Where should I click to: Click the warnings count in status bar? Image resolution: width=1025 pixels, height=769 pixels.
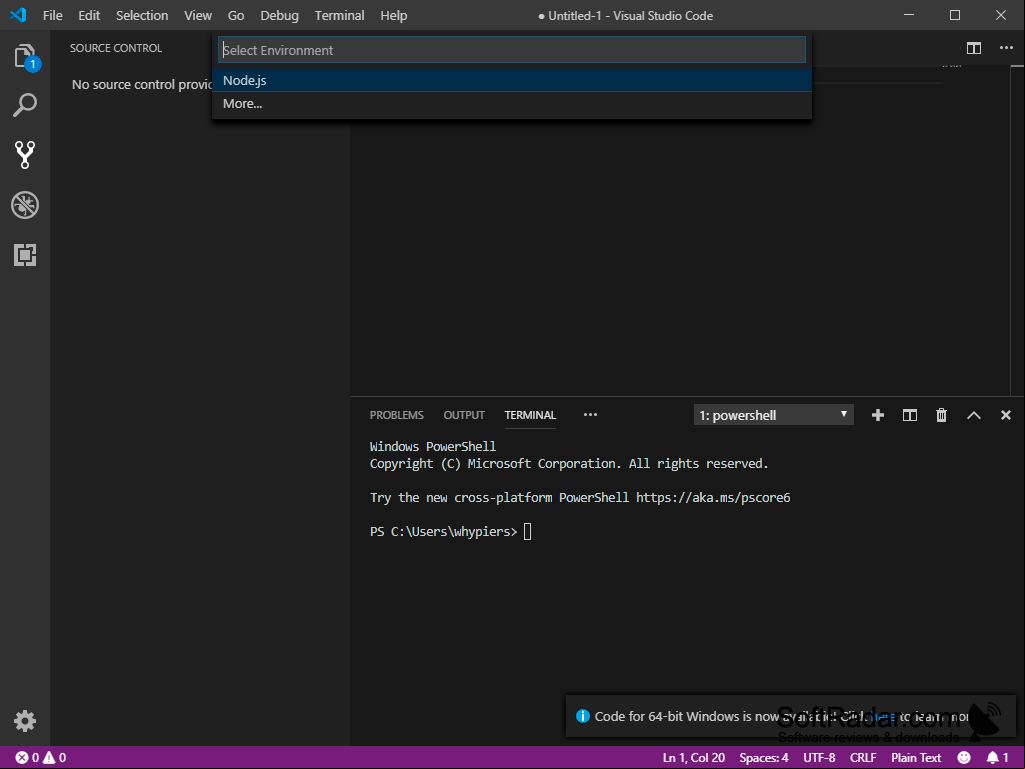(x=54, y=758)
